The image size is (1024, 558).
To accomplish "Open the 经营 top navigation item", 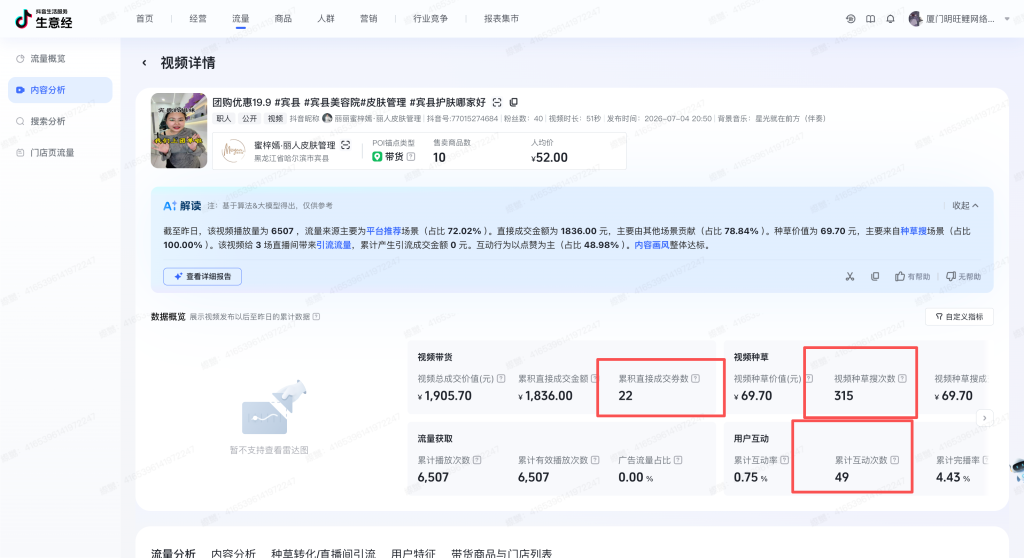I will [198, 19].
